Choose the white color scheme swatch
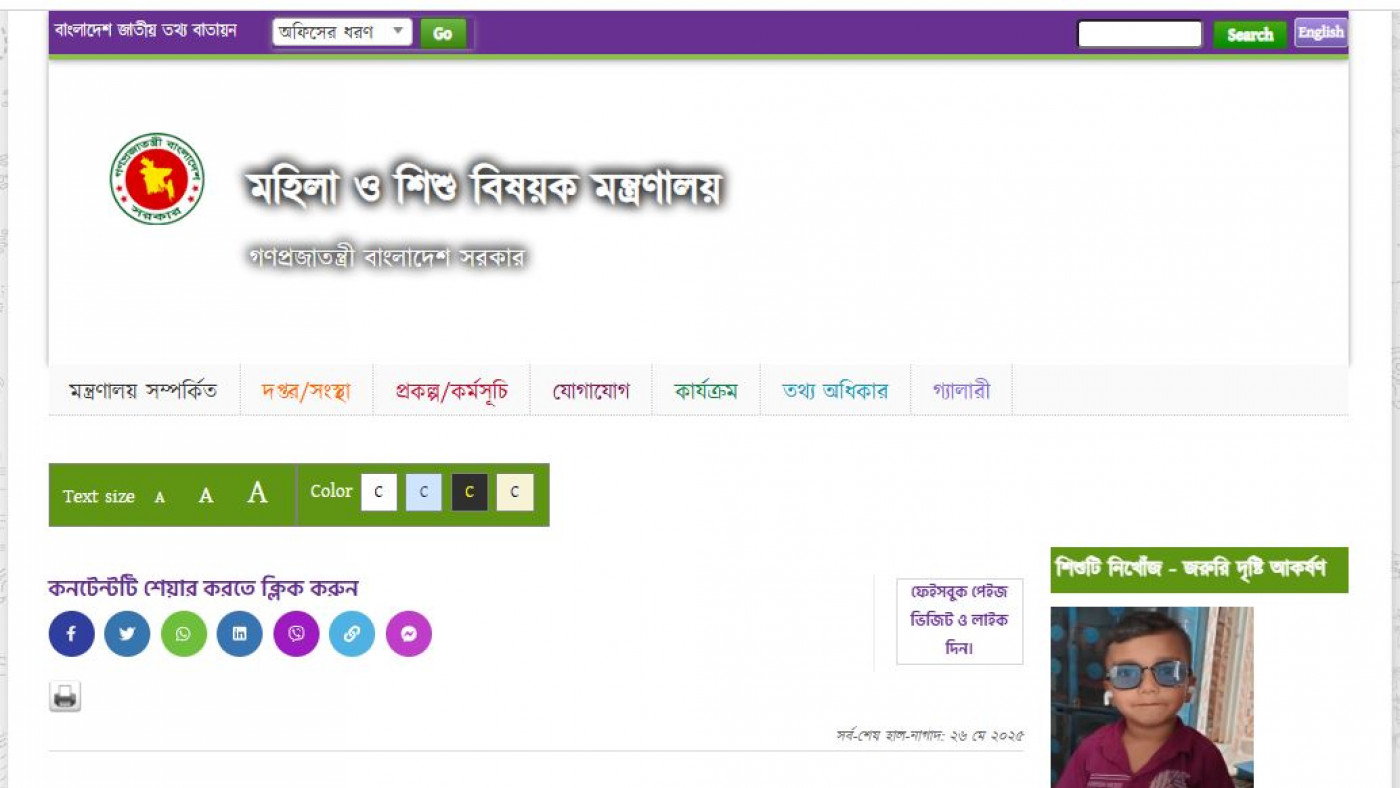Image resolution: width=1400 pixels, height=788 pixels. click(379, 492)
